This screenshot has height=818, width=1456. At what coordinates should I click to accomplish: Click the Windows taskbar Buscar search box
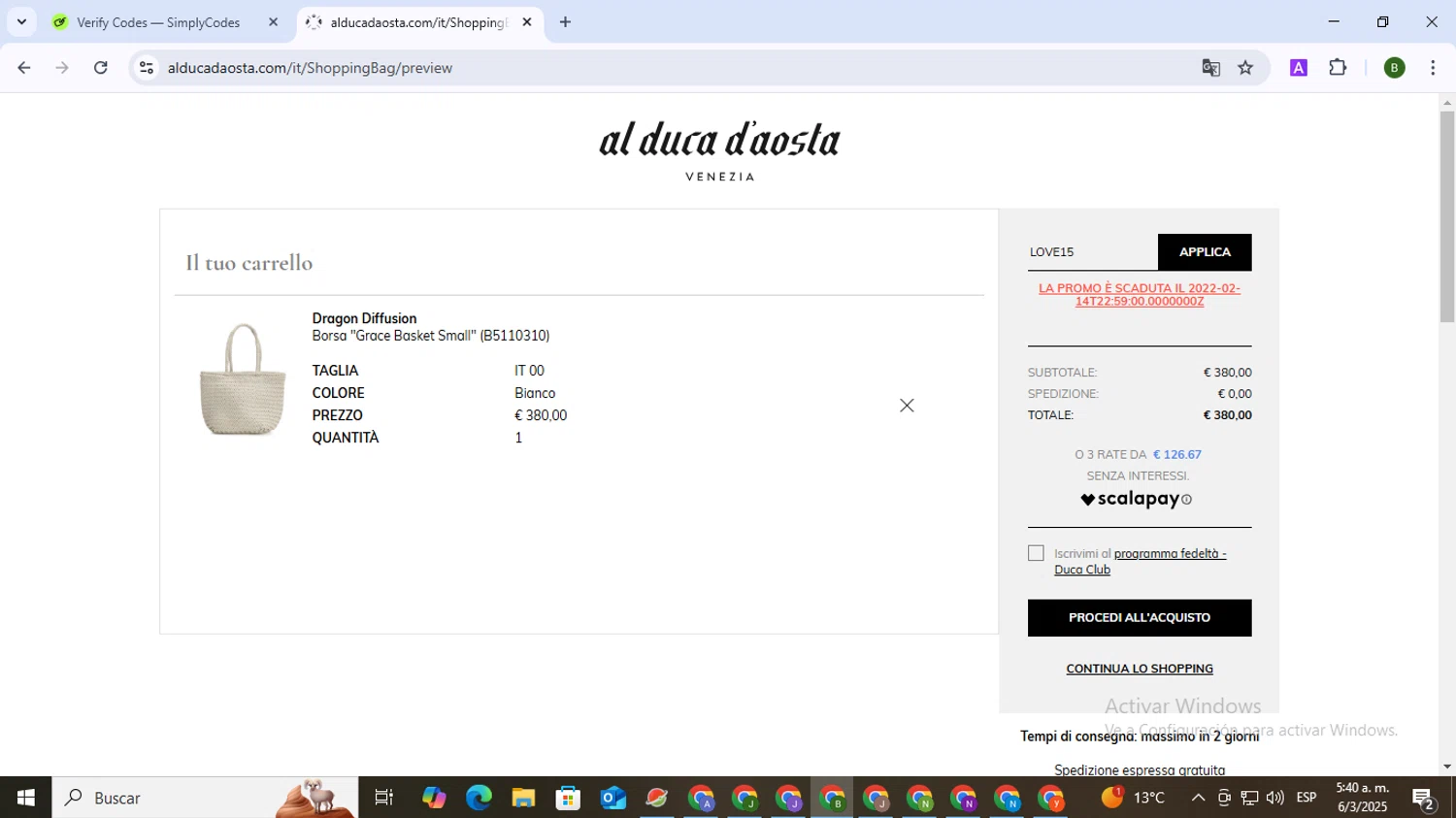tap(205, 798)
